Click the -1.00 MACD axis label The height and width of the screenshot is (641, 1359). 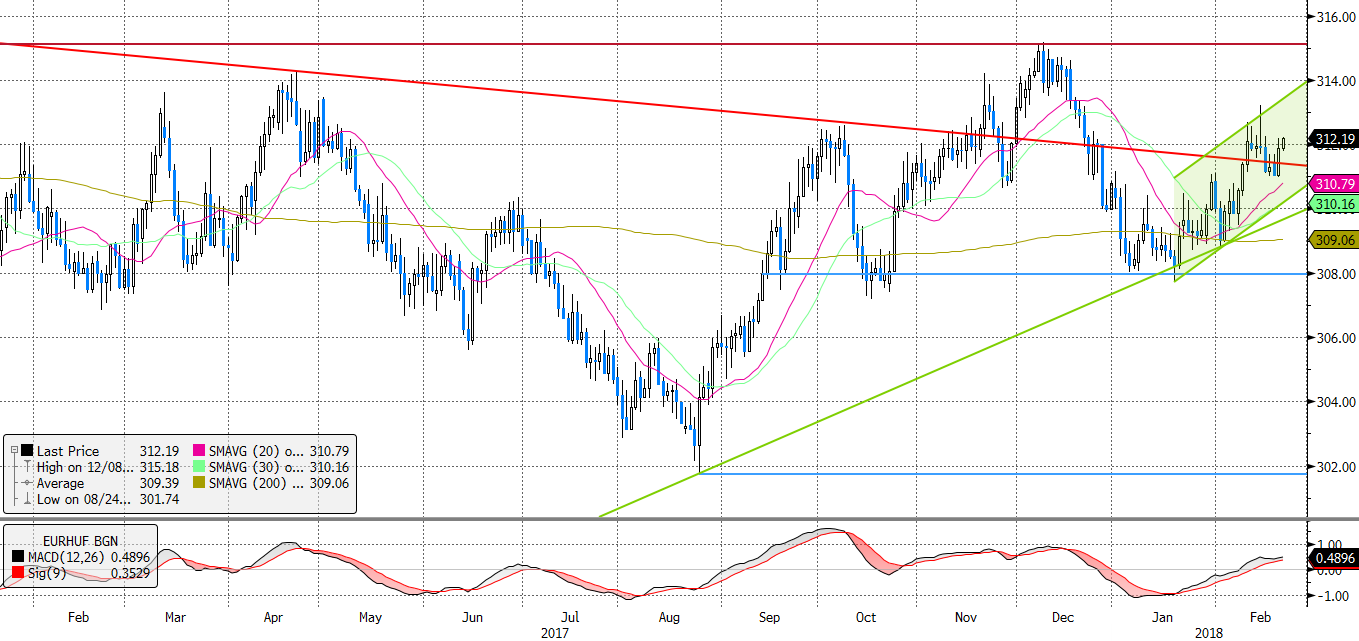pyautogui.click(x=1332, y=596)
